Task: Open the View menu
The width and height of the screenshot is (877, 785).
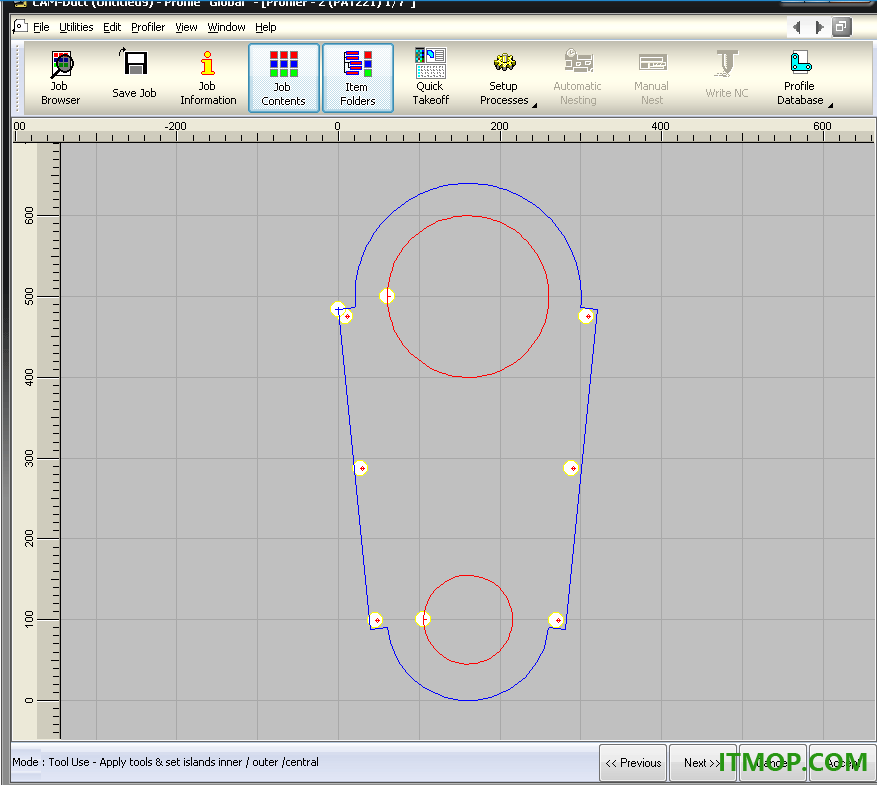Action: [186, 27]
